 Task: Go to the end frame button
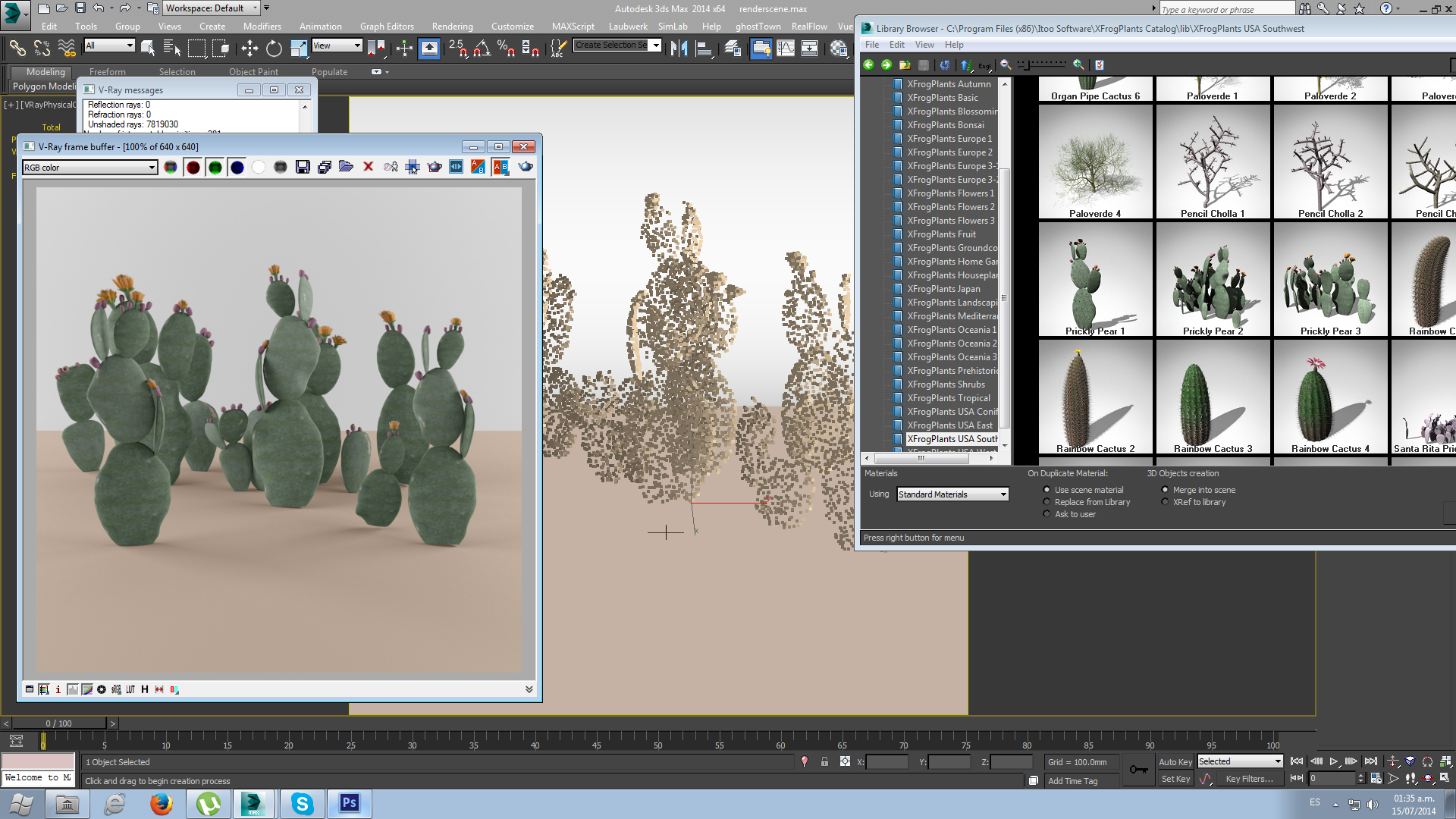(1370, 761)
